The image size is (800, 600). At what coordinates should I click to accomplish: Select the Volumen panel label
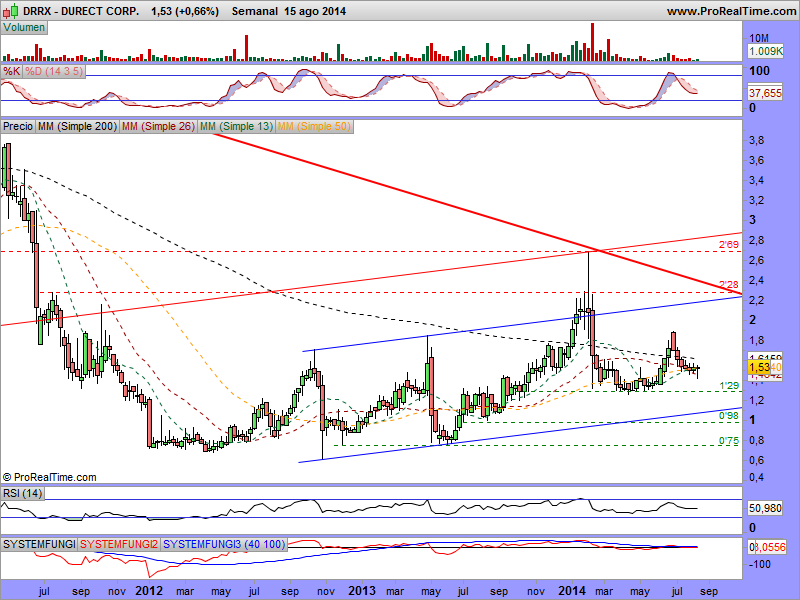pos(24,28)
